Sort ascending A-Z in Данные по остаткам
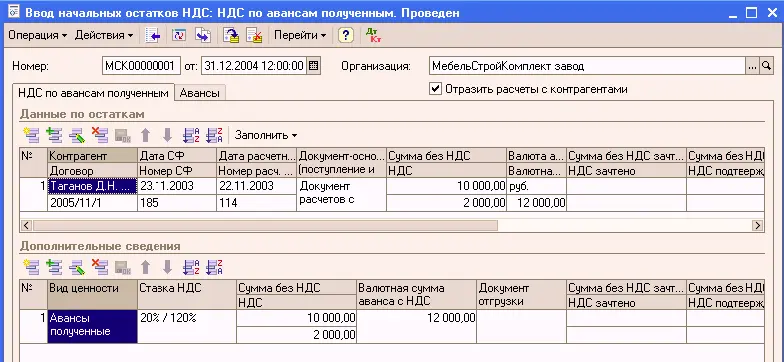Viewport: 784px width, 362px height. click(x=192, y=134)
